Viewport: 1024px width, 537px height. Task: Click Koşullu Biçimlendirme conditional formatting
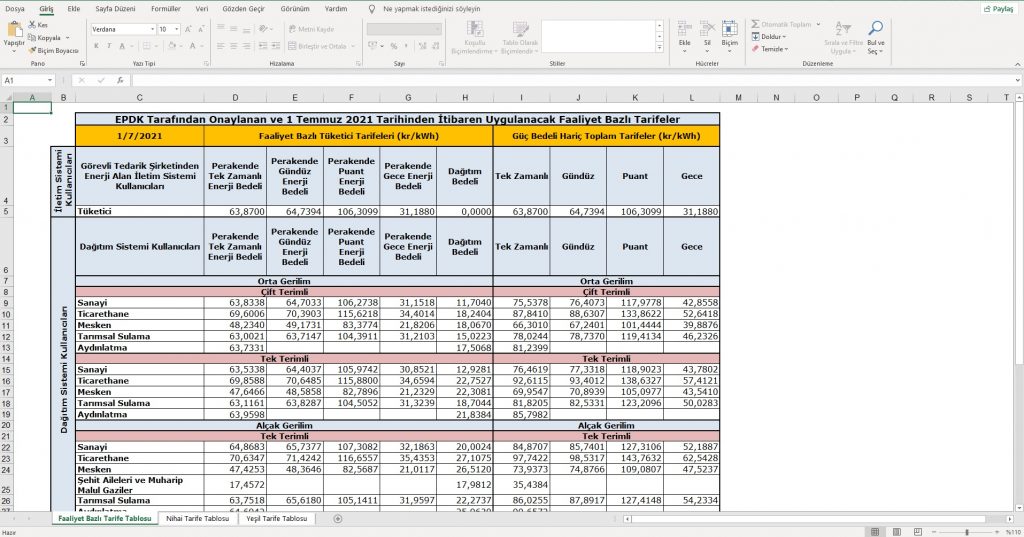474,38
